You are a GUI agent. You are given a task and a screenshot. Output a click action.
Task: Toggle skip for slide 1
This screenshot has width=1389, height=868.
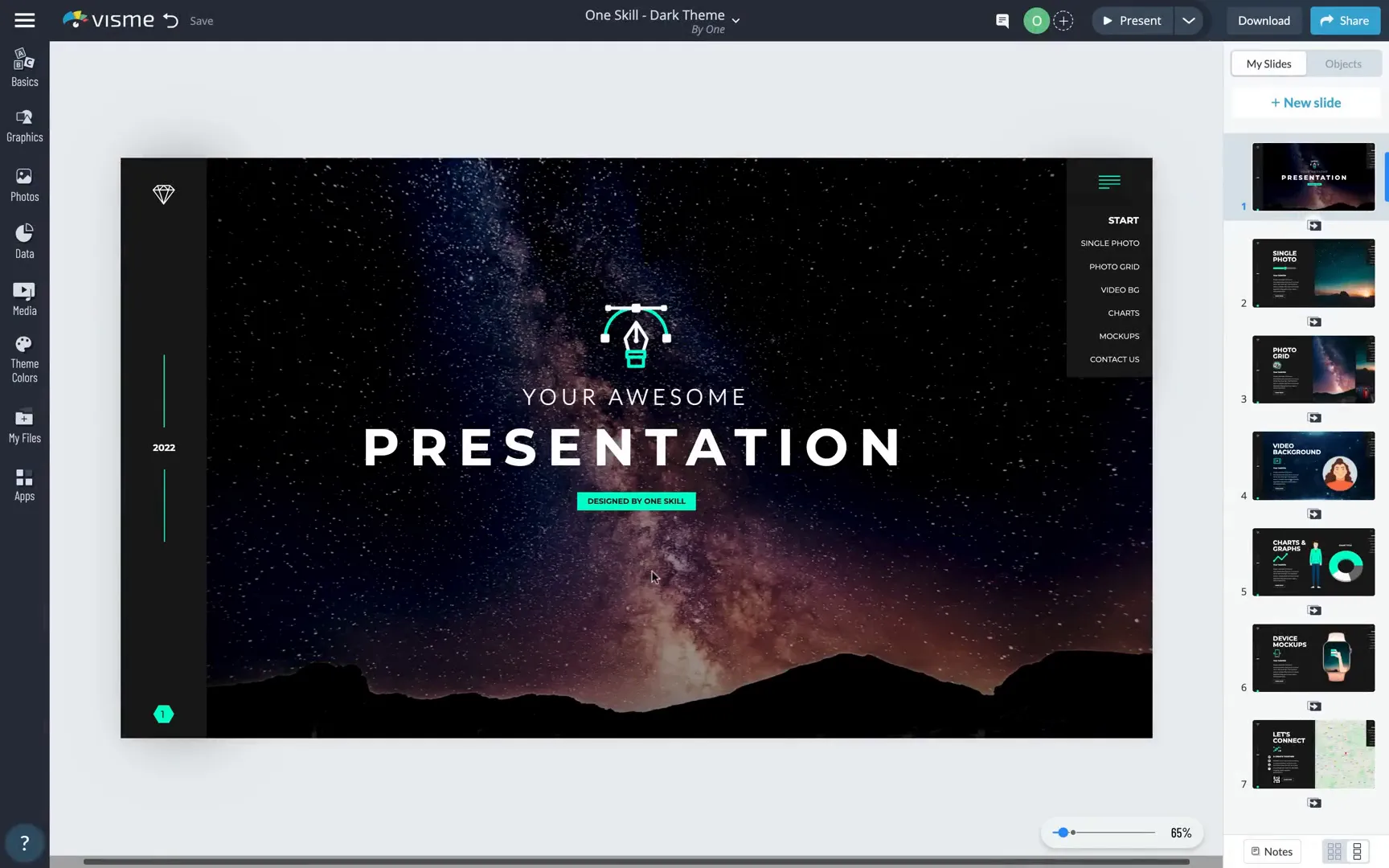[1315, 226]
